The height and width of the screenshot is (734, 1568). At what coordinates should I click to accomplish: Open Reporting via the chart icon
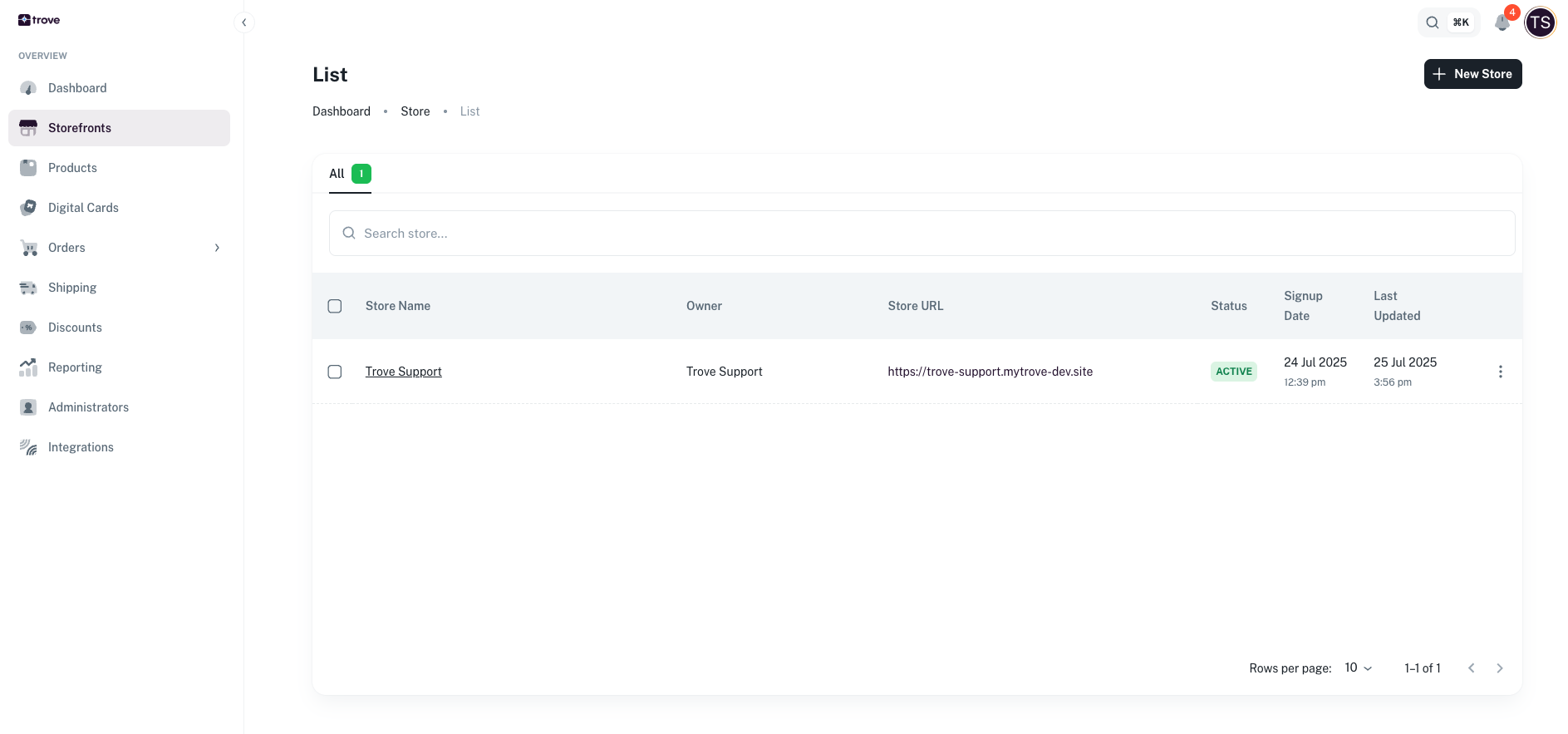28,367
